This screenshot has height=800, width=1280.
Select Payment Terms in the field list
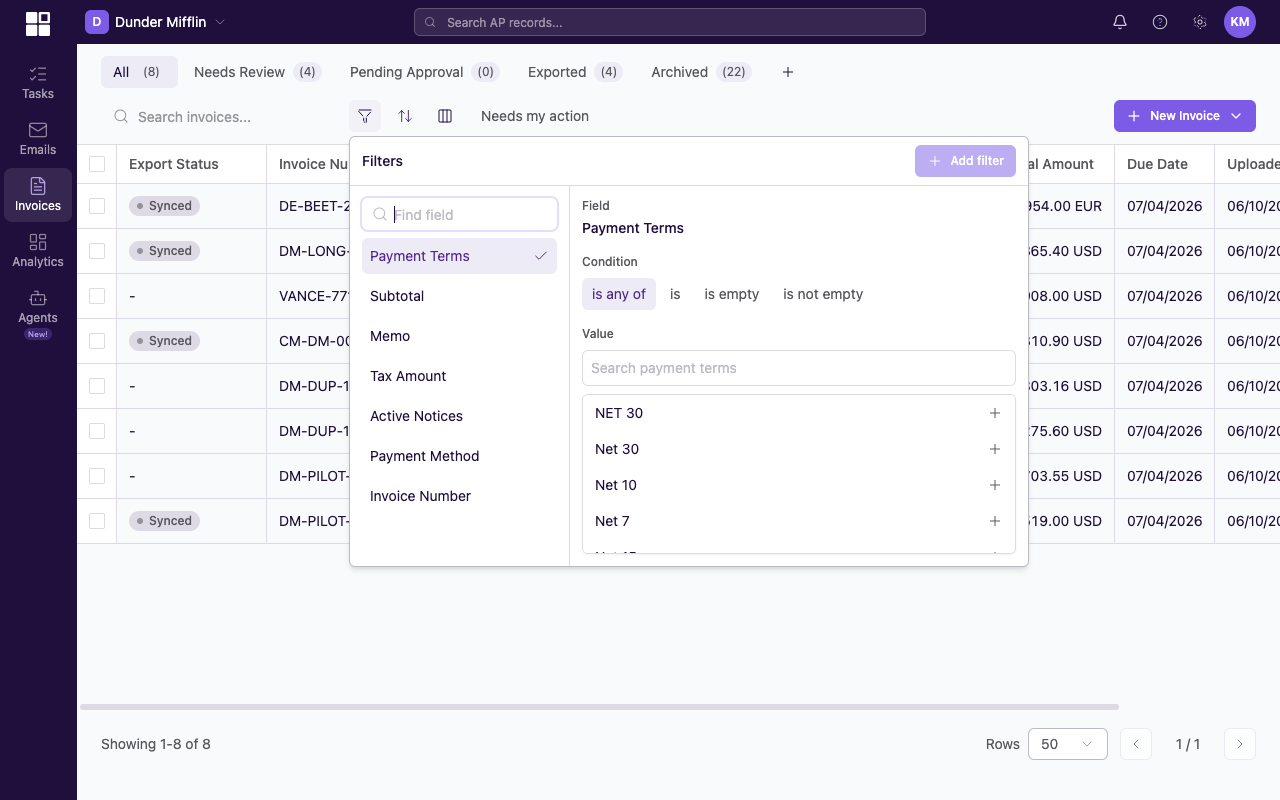pyautogui.click(x=459, y=256)
